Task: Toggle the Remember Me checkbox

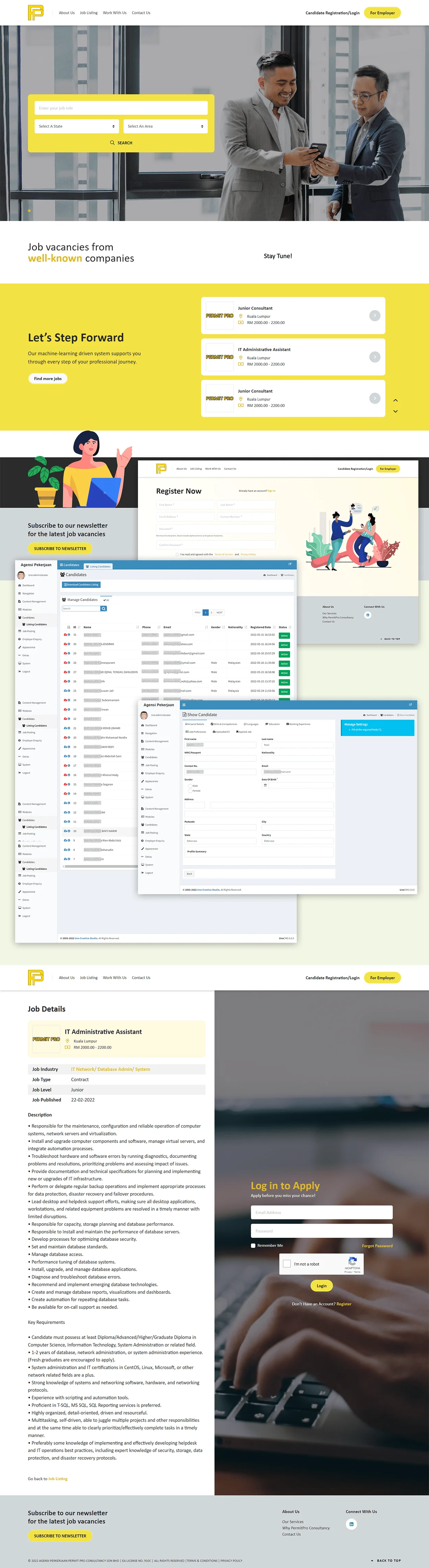Action: [x=253, y=1245]
